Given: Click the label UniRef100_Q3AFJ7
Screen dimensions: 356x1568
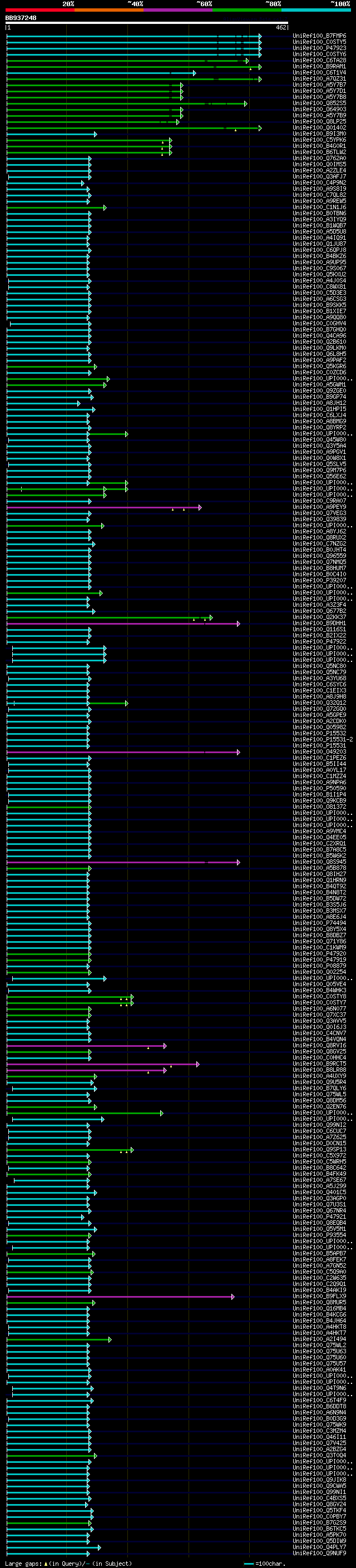Looking at the screenshot, I should 319,176.
